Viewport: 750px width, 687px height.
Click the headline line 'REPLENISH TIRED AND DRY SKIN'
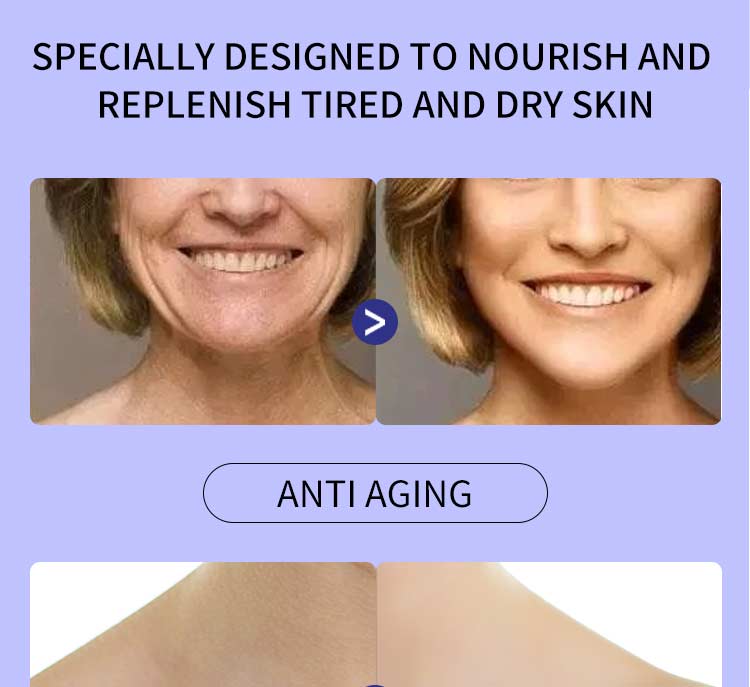tap(375, 104)
